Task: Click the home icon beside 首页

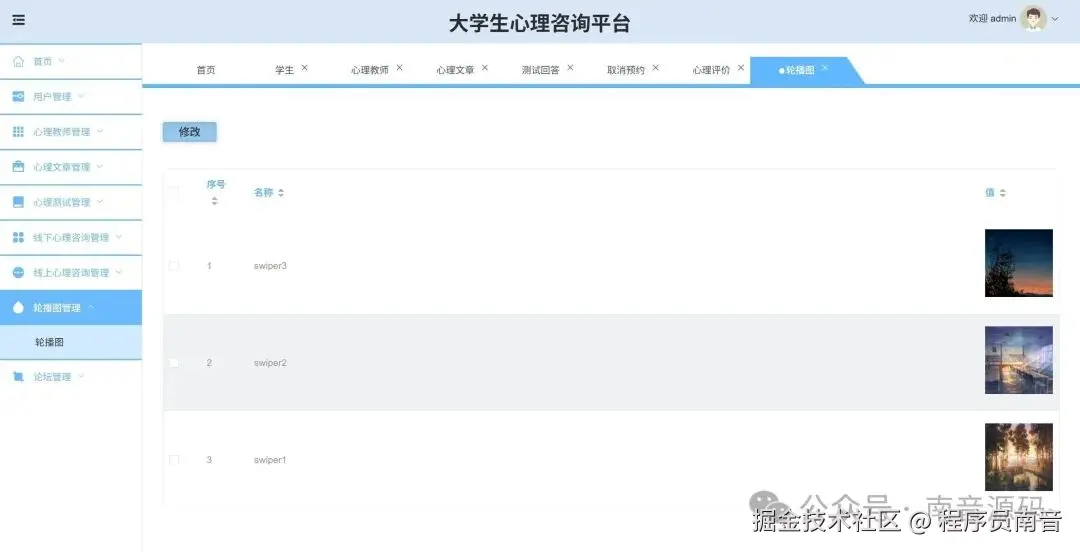Action: pos(19,61)
